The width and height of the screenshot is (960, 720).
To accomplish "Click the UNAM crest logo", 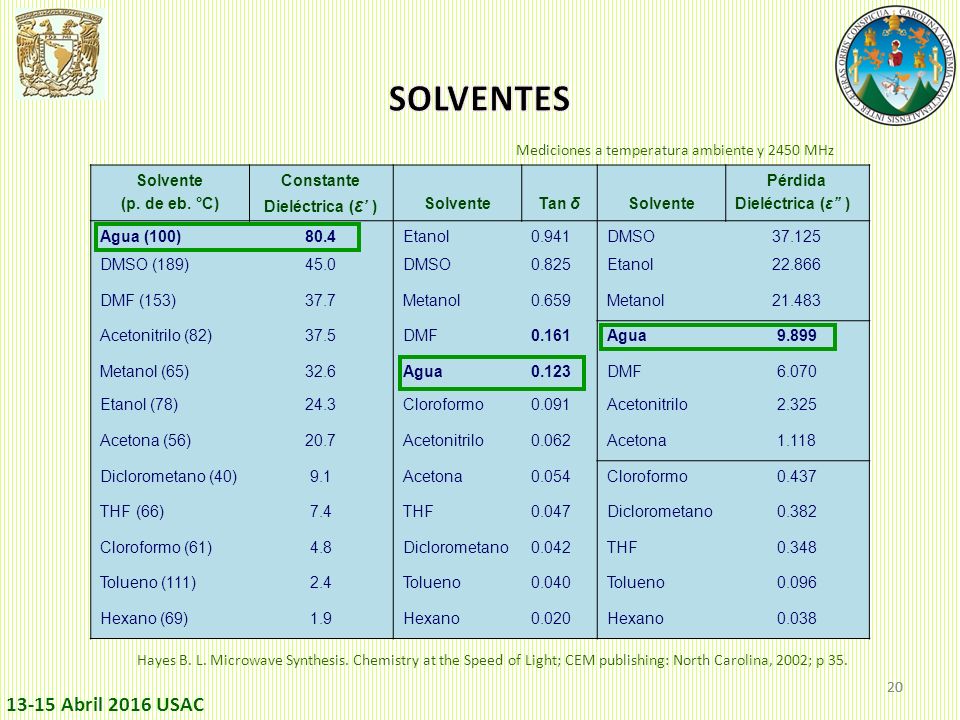I will point(59,55).
